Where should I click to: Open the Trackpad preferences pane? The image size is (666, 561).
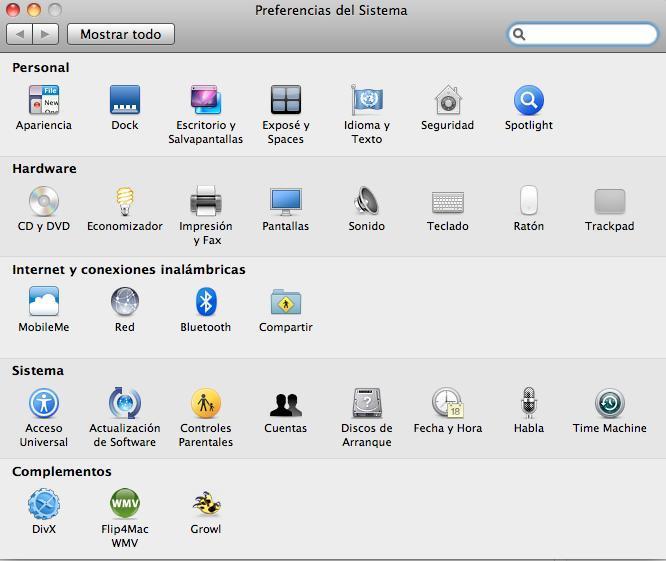[609, 202]
